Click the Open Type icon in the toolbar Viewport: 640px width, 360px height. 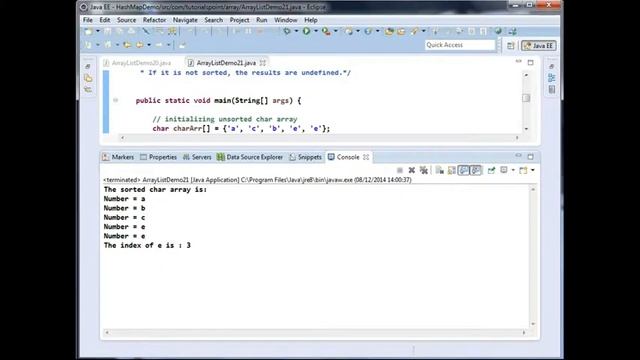point(389,31)
